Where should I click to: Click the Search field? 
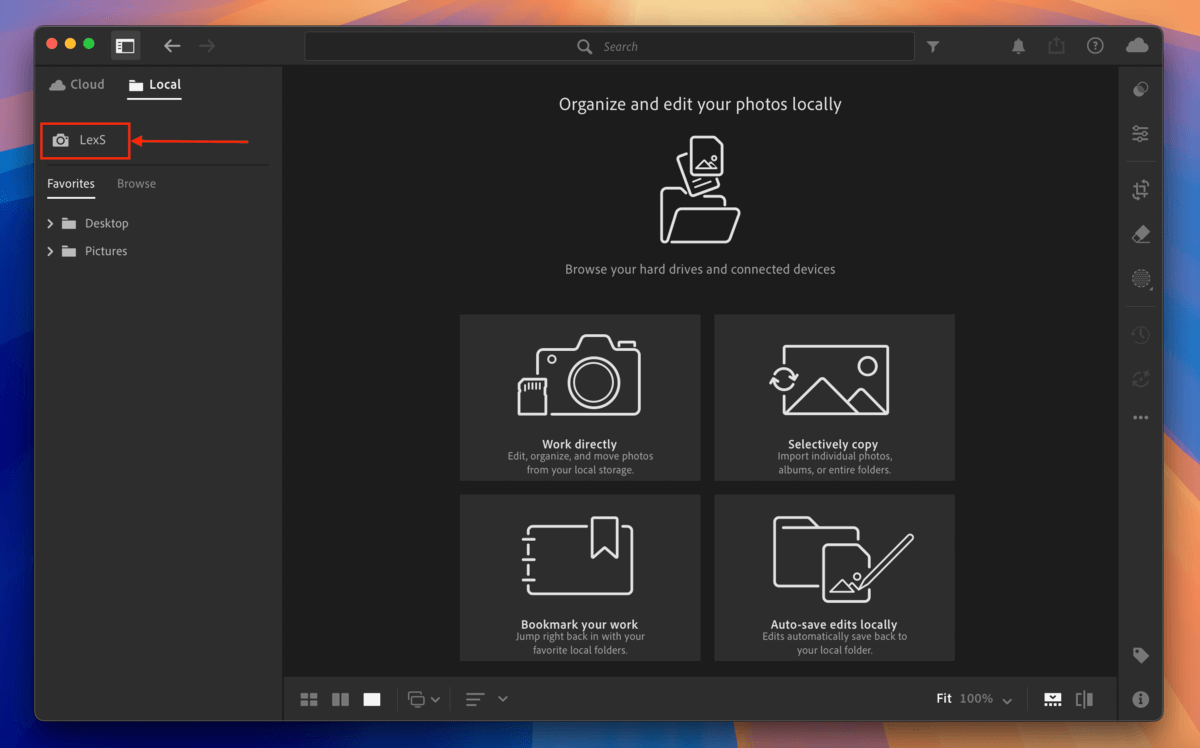[x=609, y=46]
